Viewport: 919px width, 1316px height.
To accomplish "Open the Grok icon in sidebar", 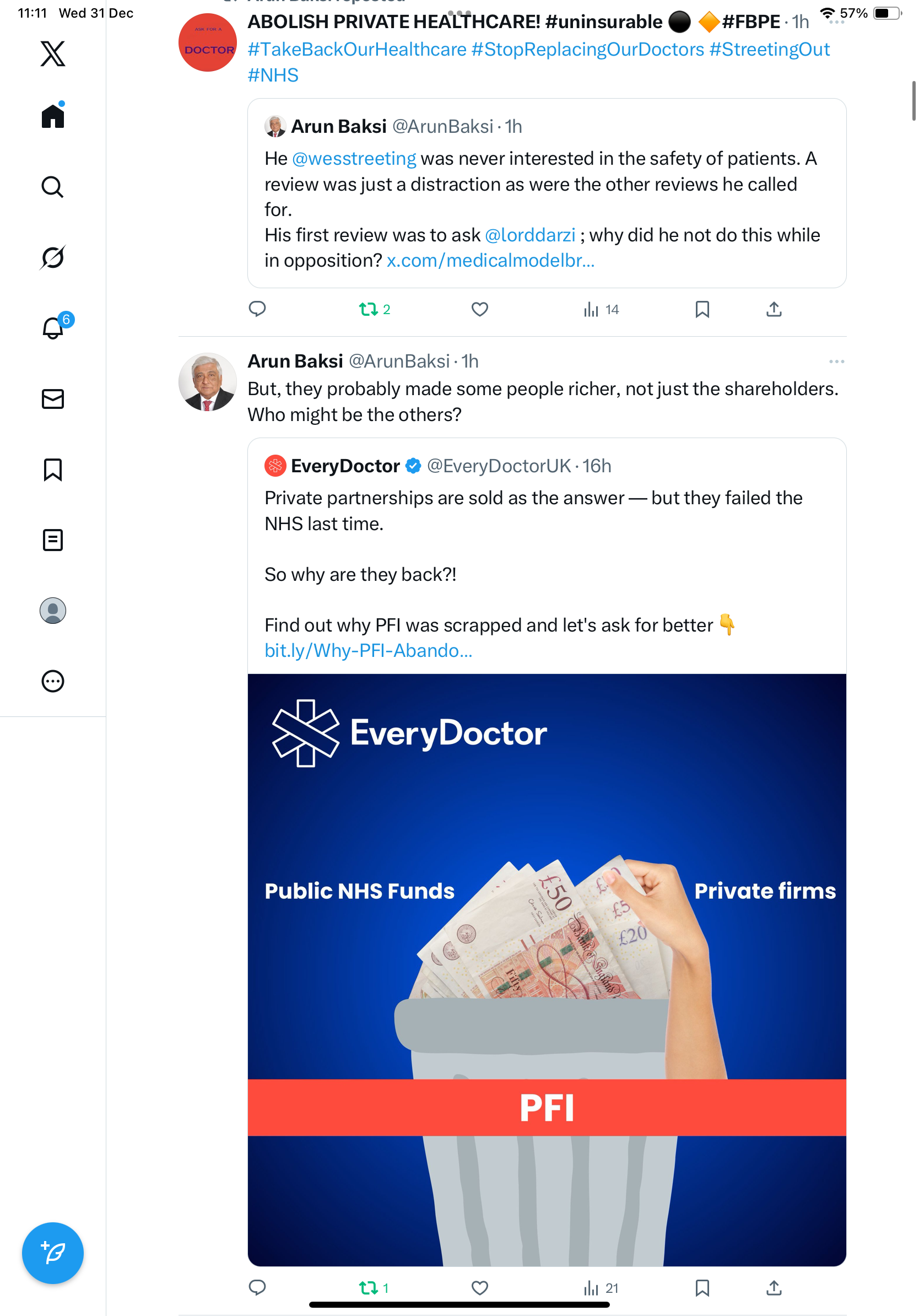I will pos(53,257).
